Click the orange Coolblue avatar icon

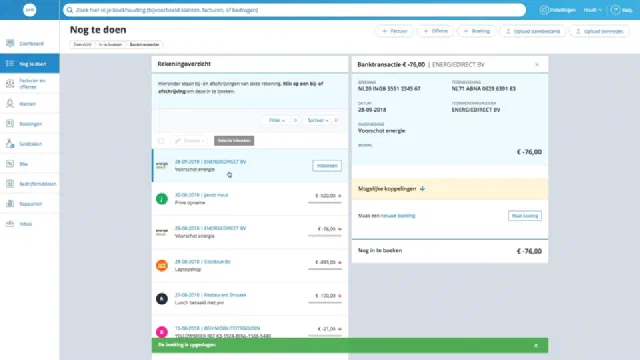click(162, 265)
